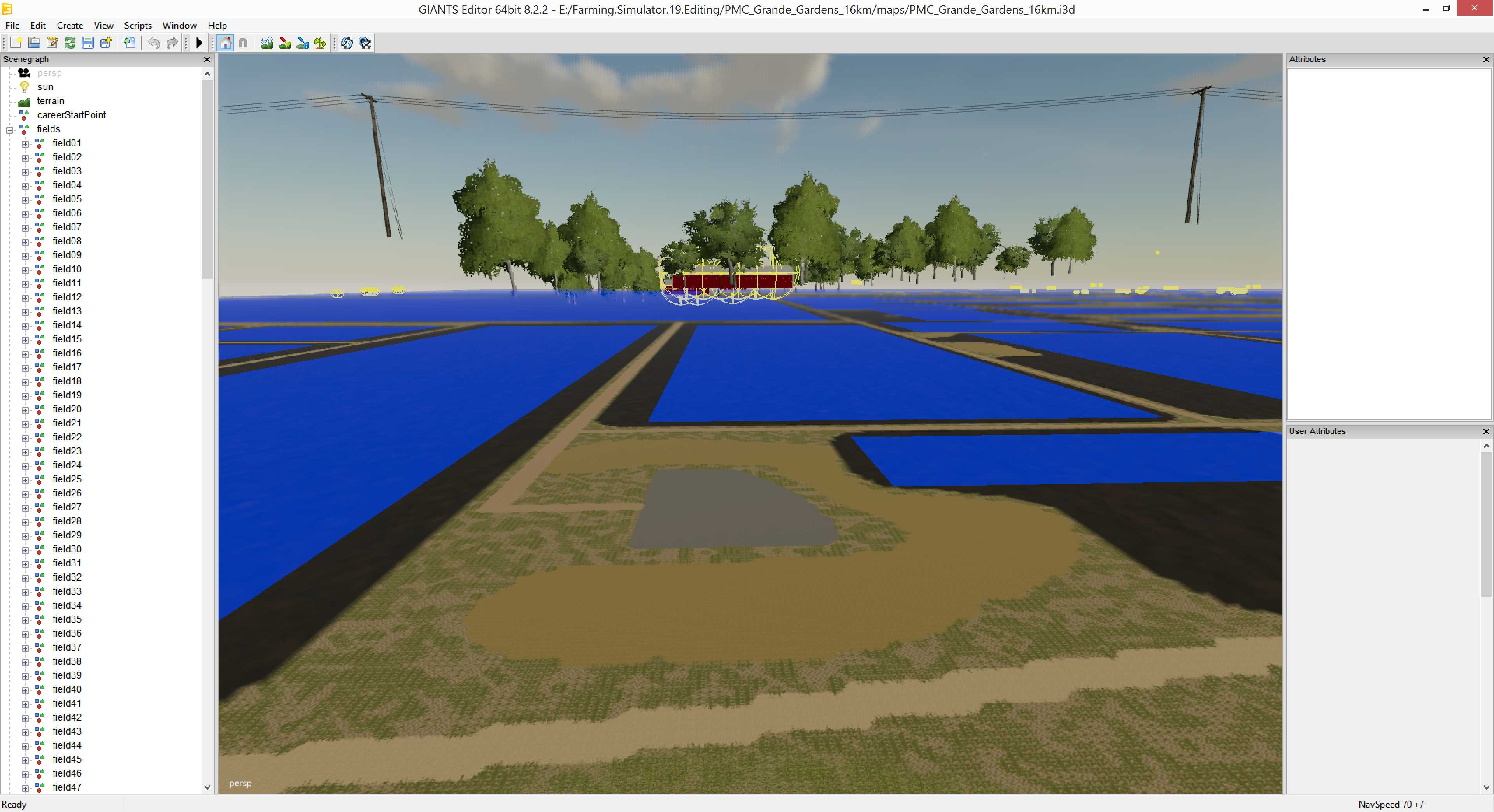Click the persp viewport camera label
Image resolution: width=1494 pixels, height=812 pixels.
[x=240, y=784]
